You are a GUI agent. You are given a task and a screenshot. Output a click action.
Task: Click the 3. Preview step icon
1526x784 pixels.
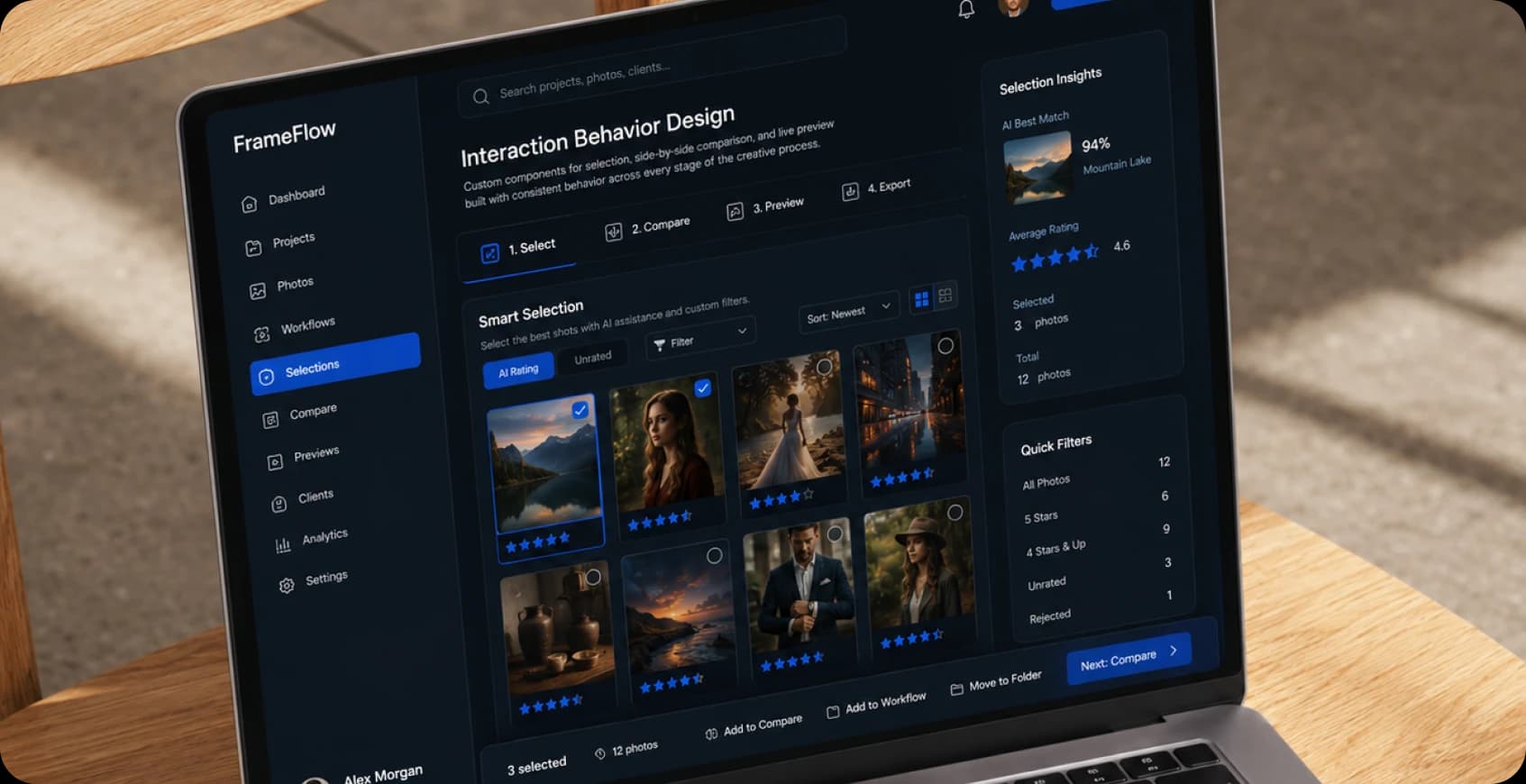(735, 211)
